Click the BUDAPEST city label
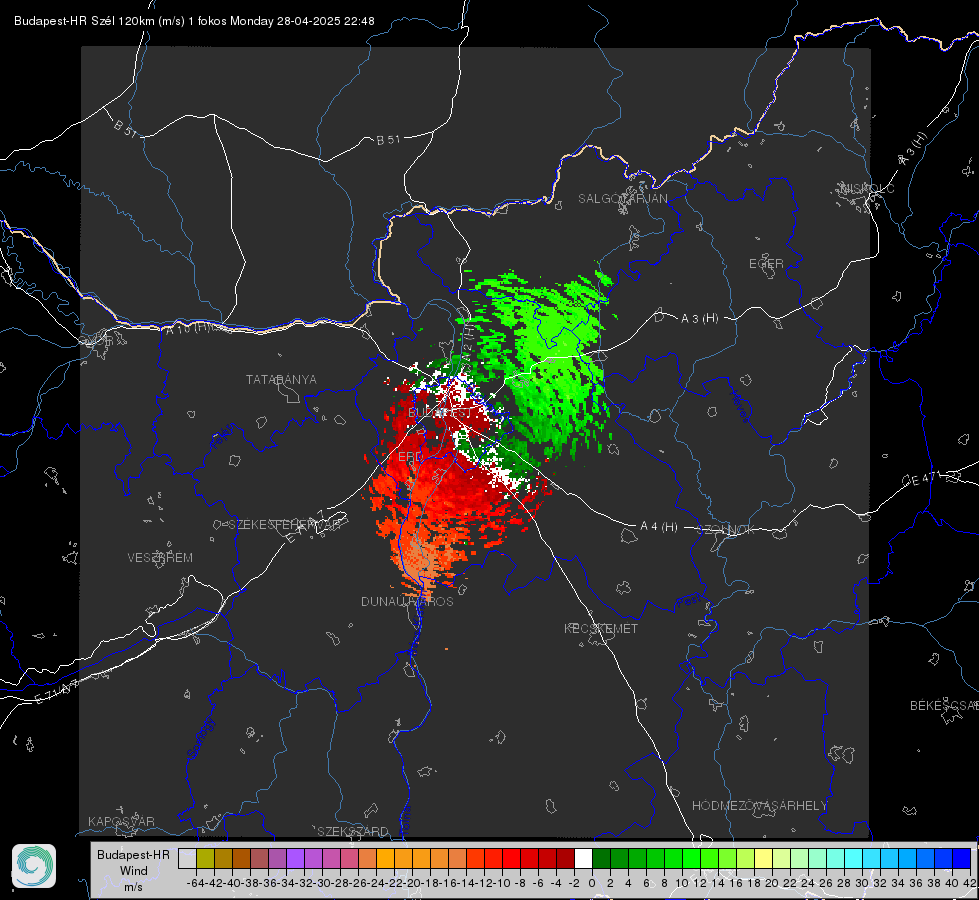The image size is (979, 900). click(439, 413)
